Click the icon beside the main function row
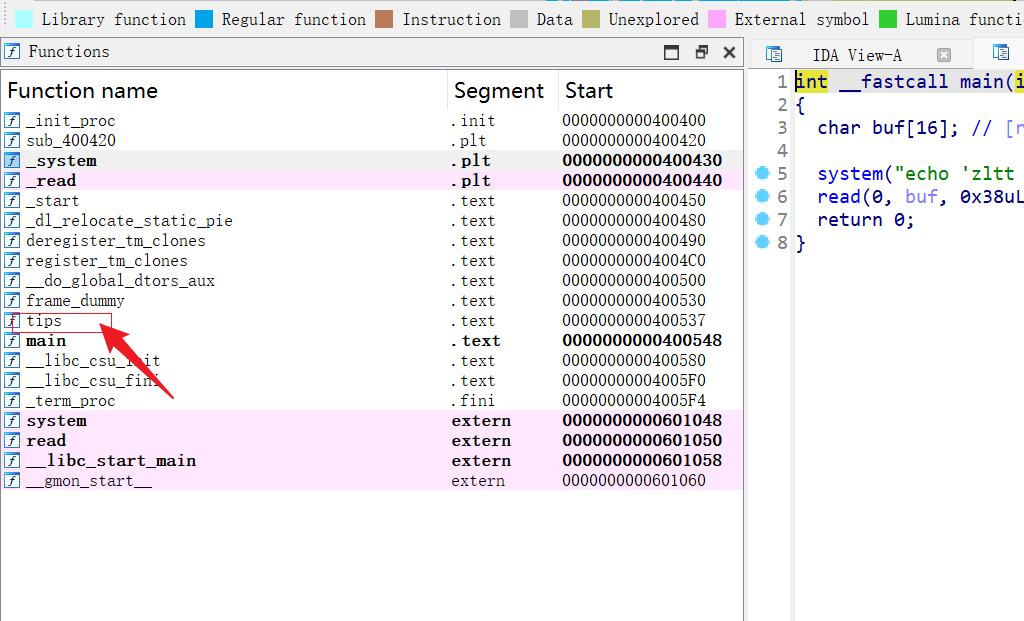The width and height of the screenshot is (1024, 621). point(13,341)
